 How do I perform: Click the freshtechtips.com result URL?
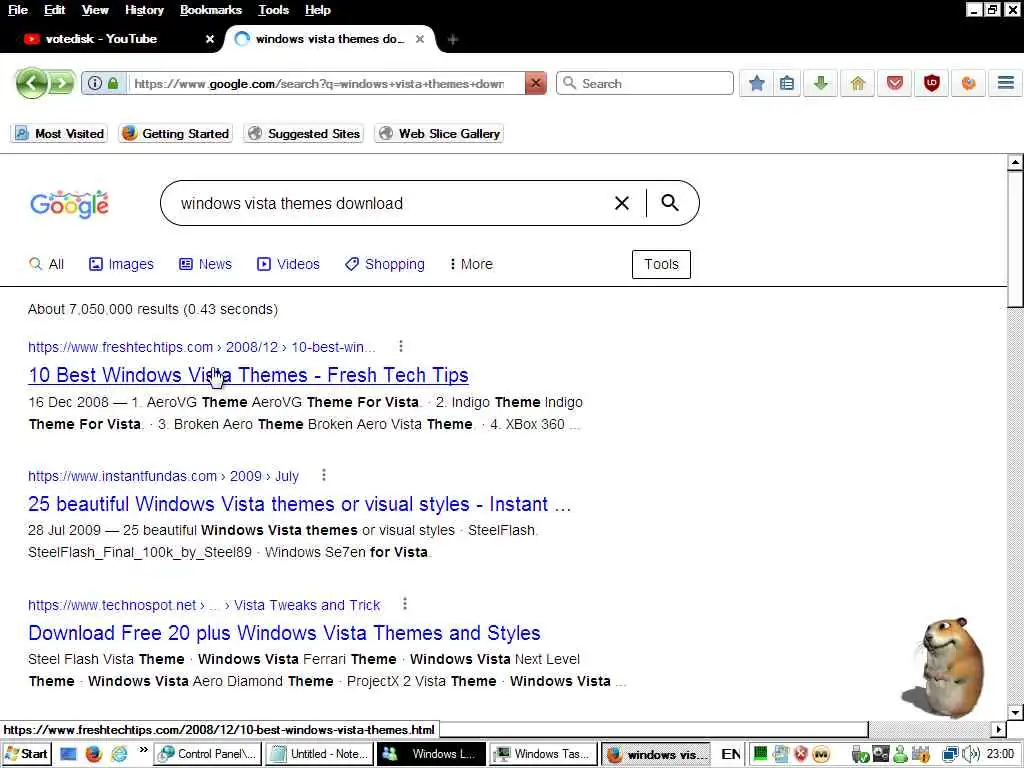tap(201, 347)
